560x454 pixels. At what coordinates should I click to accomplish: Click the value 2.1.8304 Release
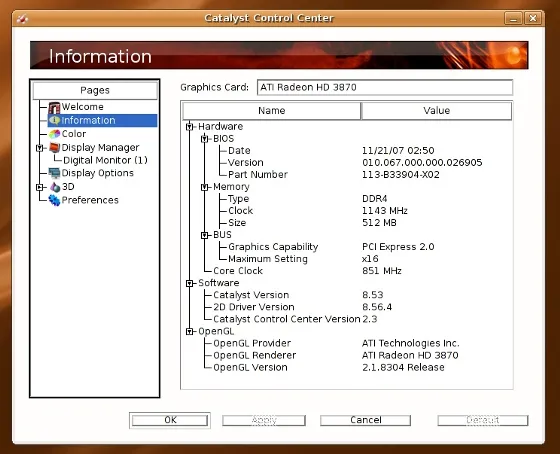point(403,368)
